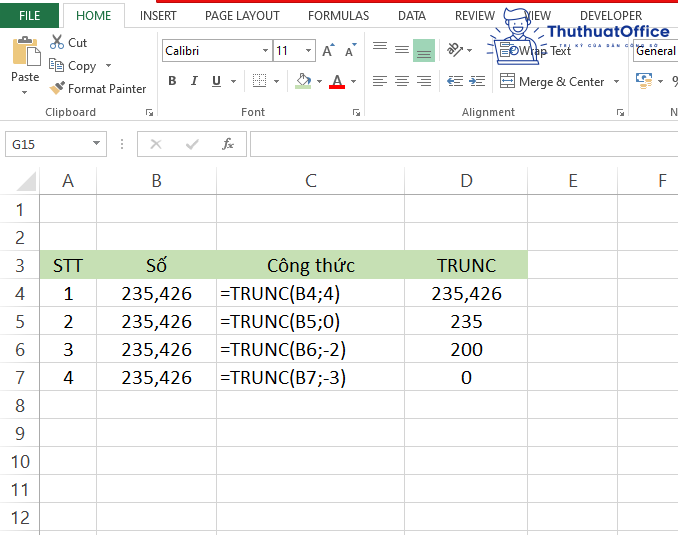Open Copy dropdown arrow

[109, 66]
